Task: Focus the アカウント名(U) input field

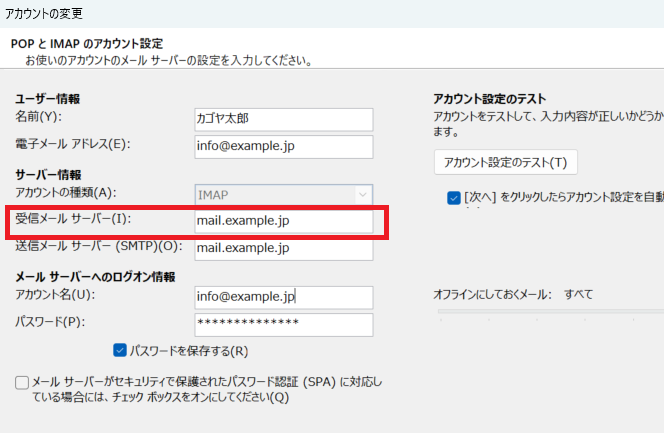Action: tap(284, 297)
